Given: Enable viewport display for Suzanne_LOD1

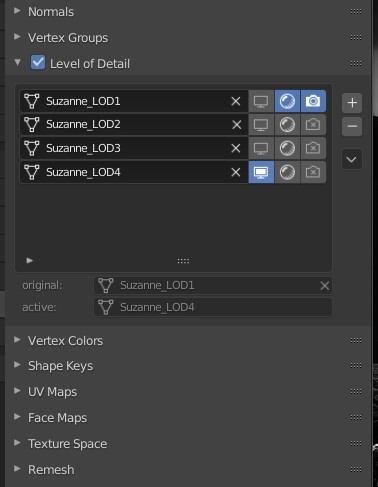Looking at the screenshot, I should (x=261, y=101).
